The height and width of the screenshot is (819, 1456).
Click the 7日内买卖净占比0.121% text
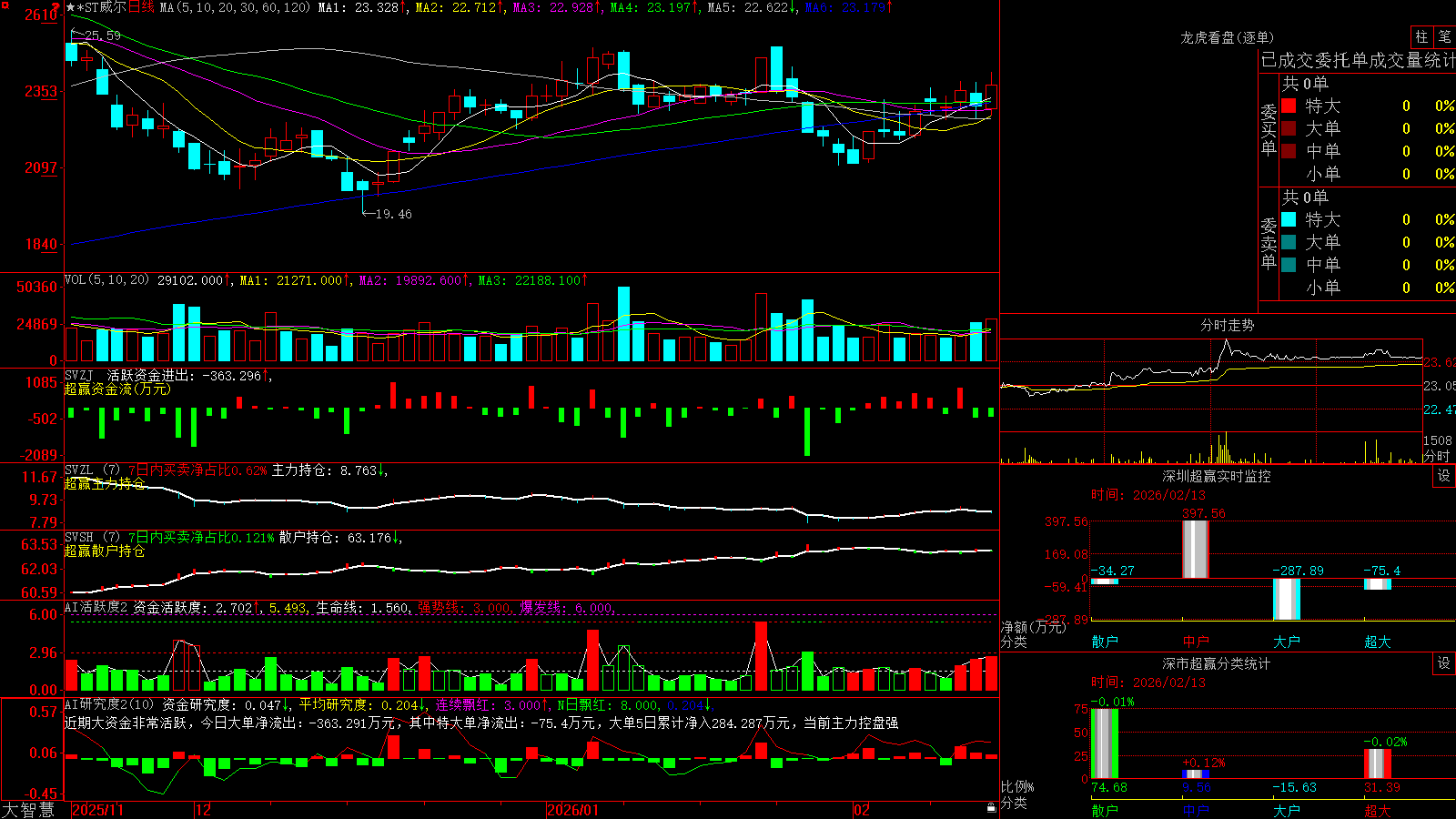(201, 538)
